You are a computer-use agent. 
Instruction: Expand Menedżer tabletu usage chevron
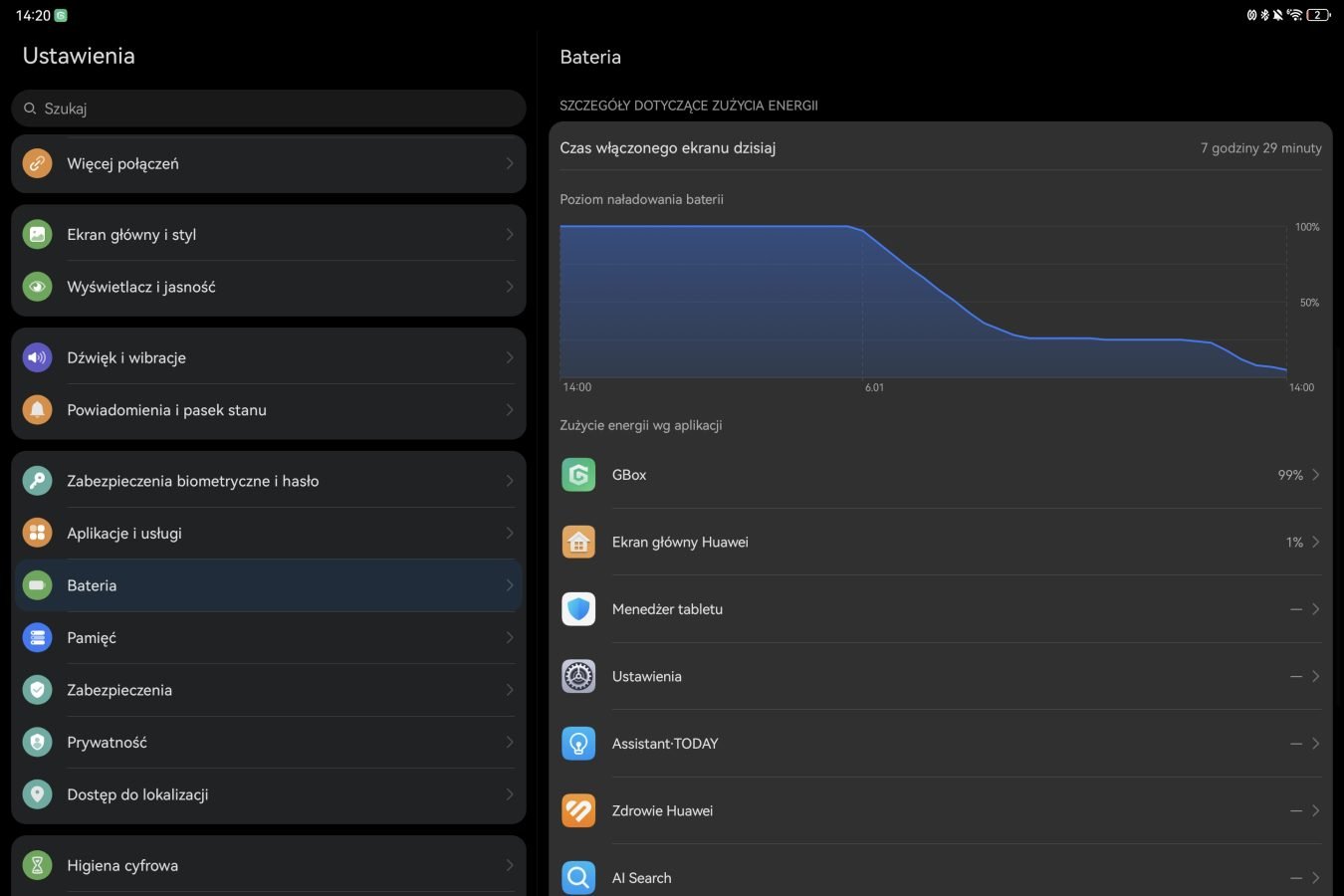(x=1316, y=609)
